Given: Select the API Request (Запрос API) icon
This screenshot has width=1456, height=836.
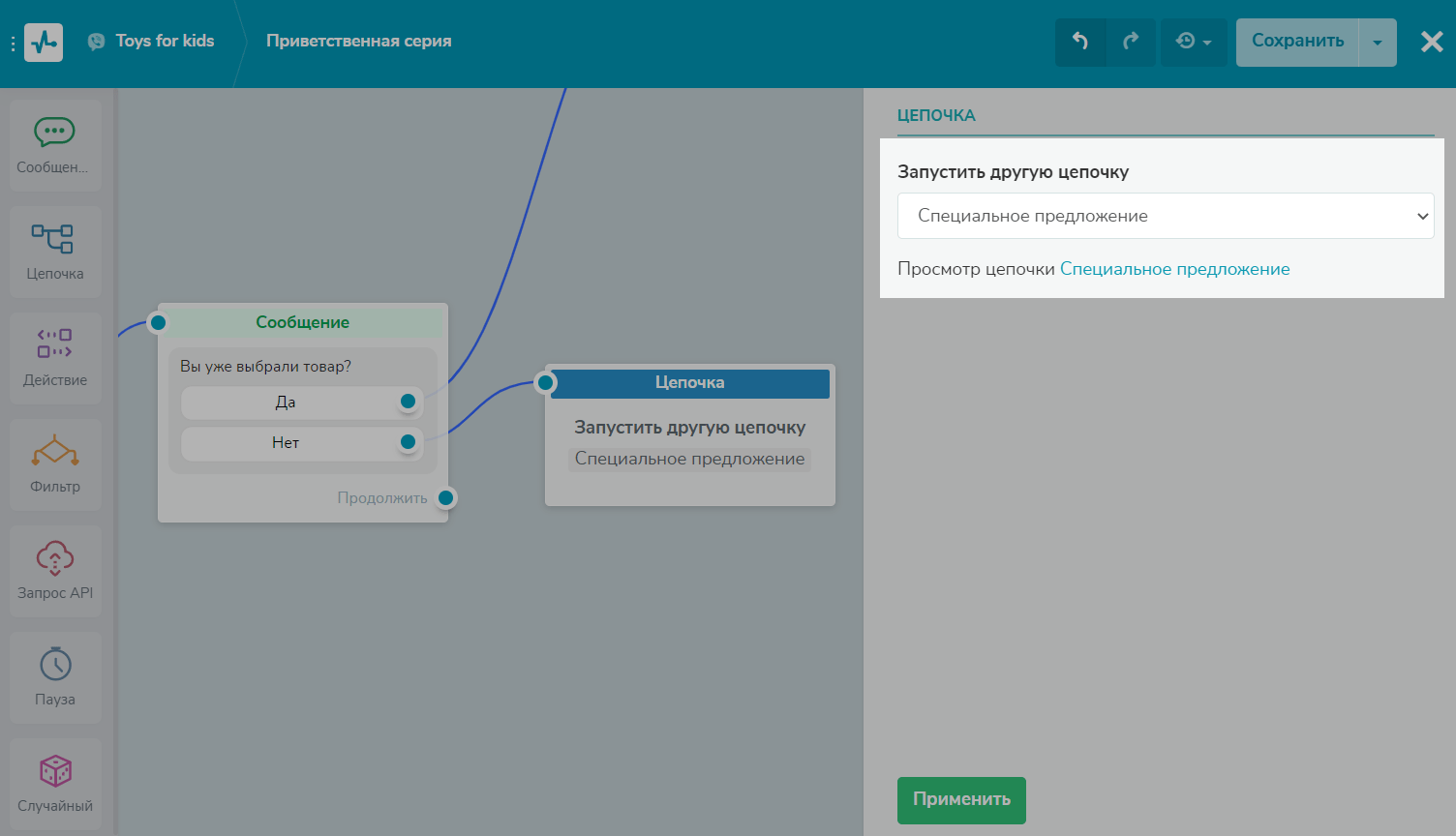Looking at the screenshot, I should pos(55,558).
